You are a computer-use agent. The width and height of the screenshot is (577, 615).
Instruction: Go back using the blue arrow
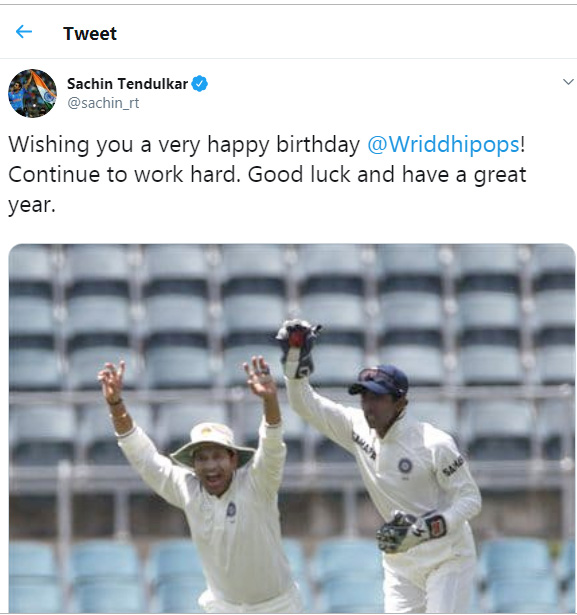(x=24, y=32)
